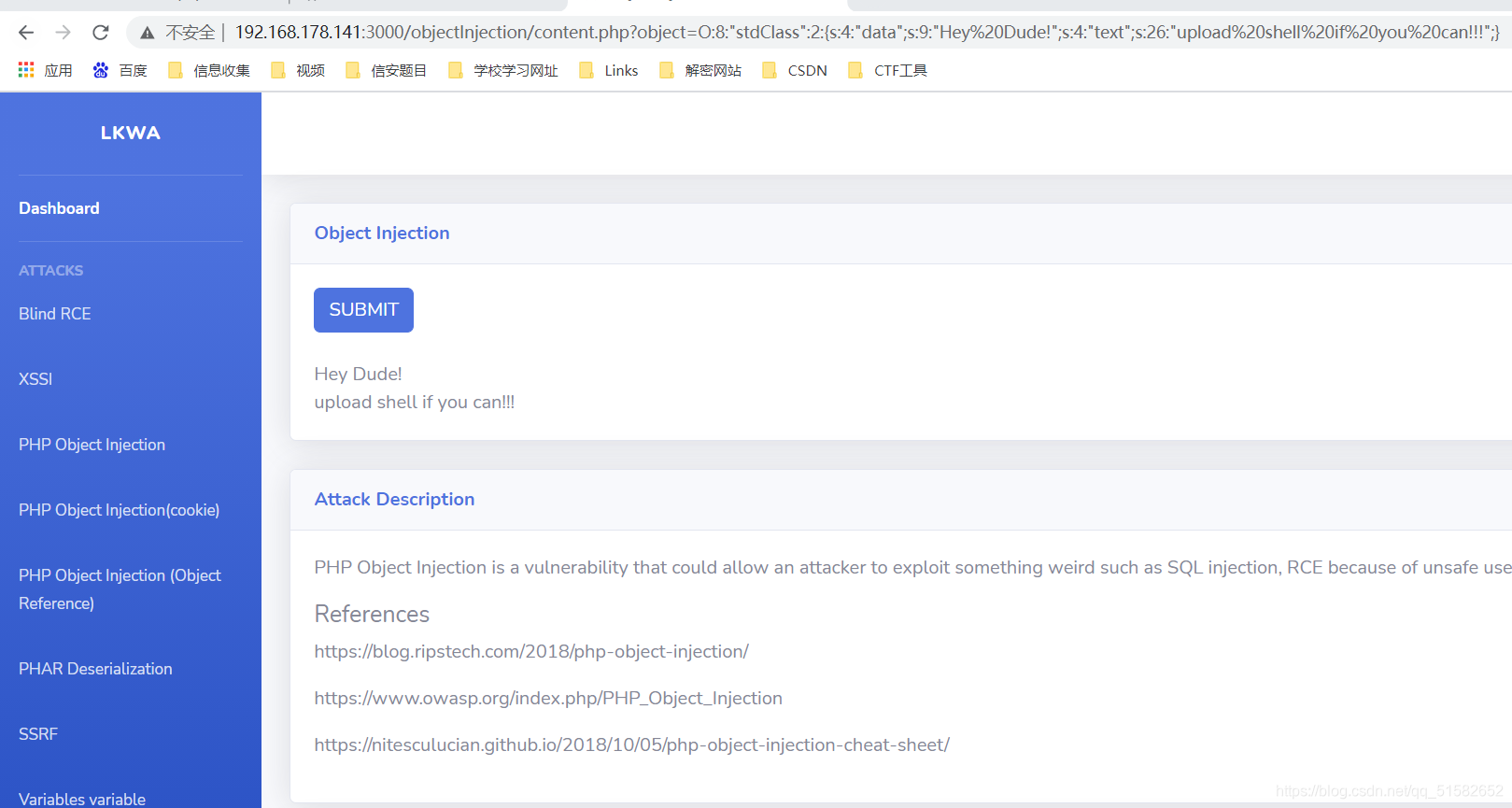Select PHP Object Injection(cookie) in the sidebar
Viewport: 1512px width, 808px height.
(120, 510)
